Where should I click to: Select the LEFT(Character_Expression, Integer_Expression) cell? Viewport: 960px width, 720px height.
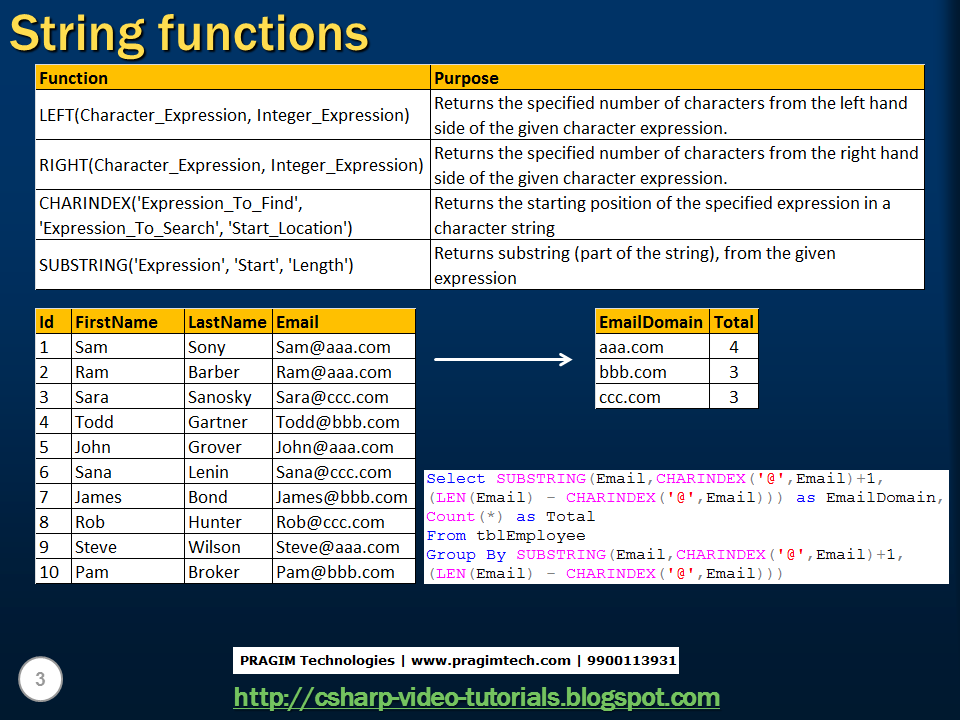click(233, 115)
